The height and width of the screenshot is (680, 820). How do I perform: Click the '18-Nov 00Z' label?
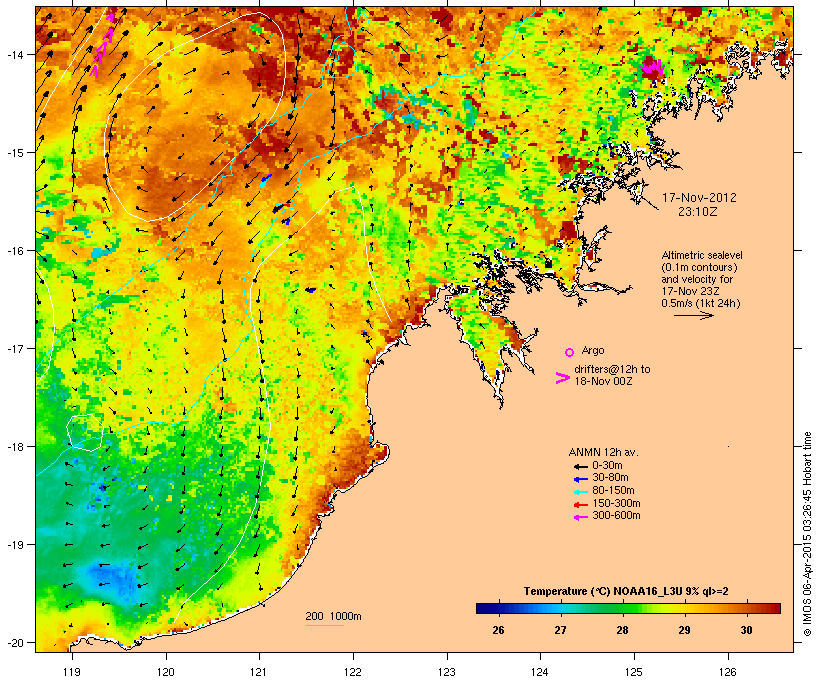click(x=603, y=381)
